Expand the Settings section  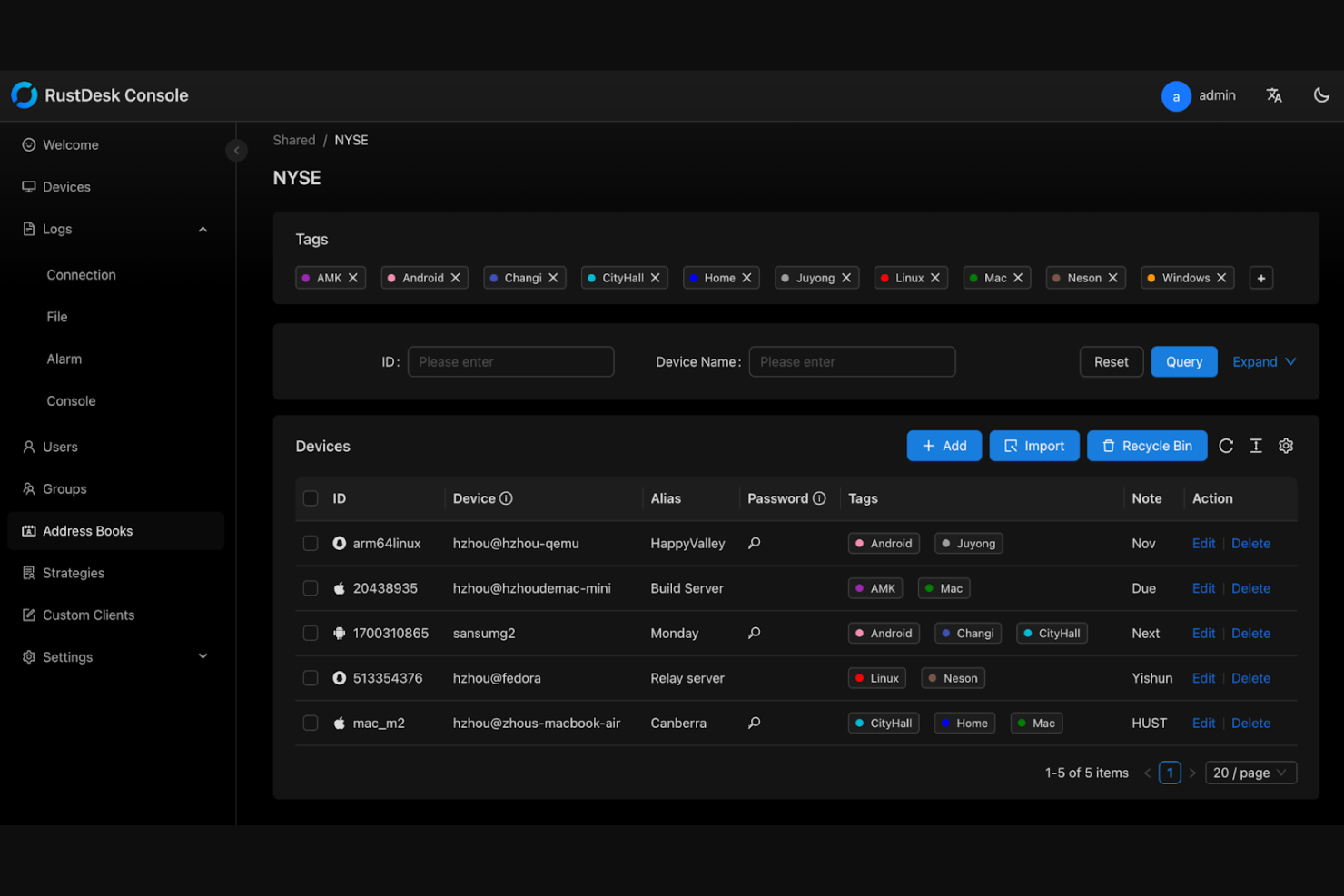(x=203, y=656)
